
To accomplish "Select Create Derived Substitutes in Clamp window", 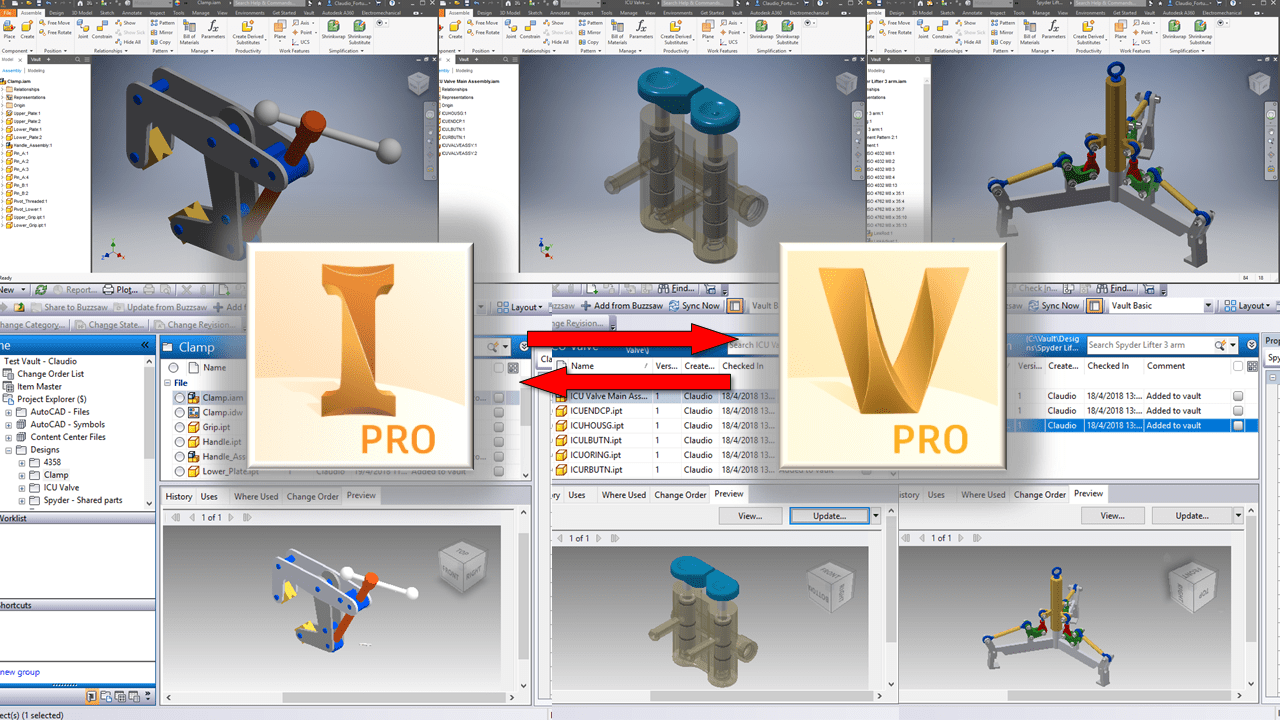I will (247, 31).
